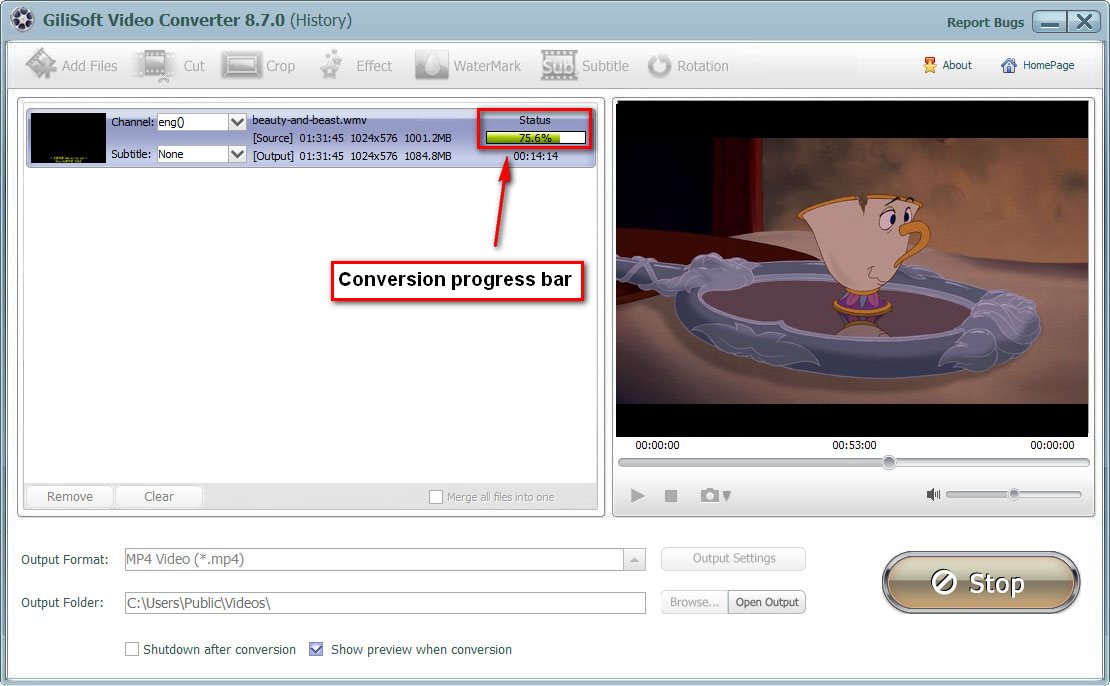This screenshot has width=1110, height=686.
Task: Open the Output Format dropdown arrow
Action: (634, 559)
